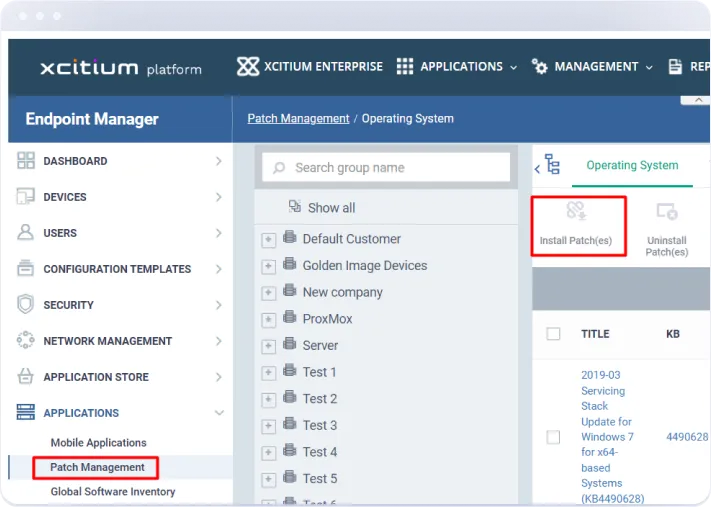
Task: Open the Applications top menu
Action: pos(457,67)
